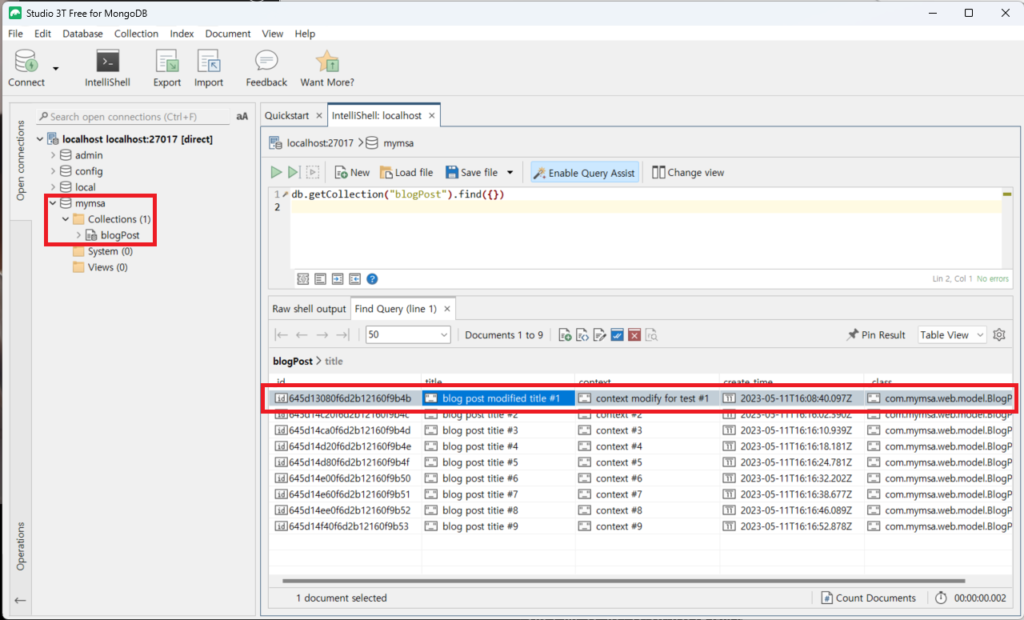
Task: Click the Change view button
Action: coord(688,172)
